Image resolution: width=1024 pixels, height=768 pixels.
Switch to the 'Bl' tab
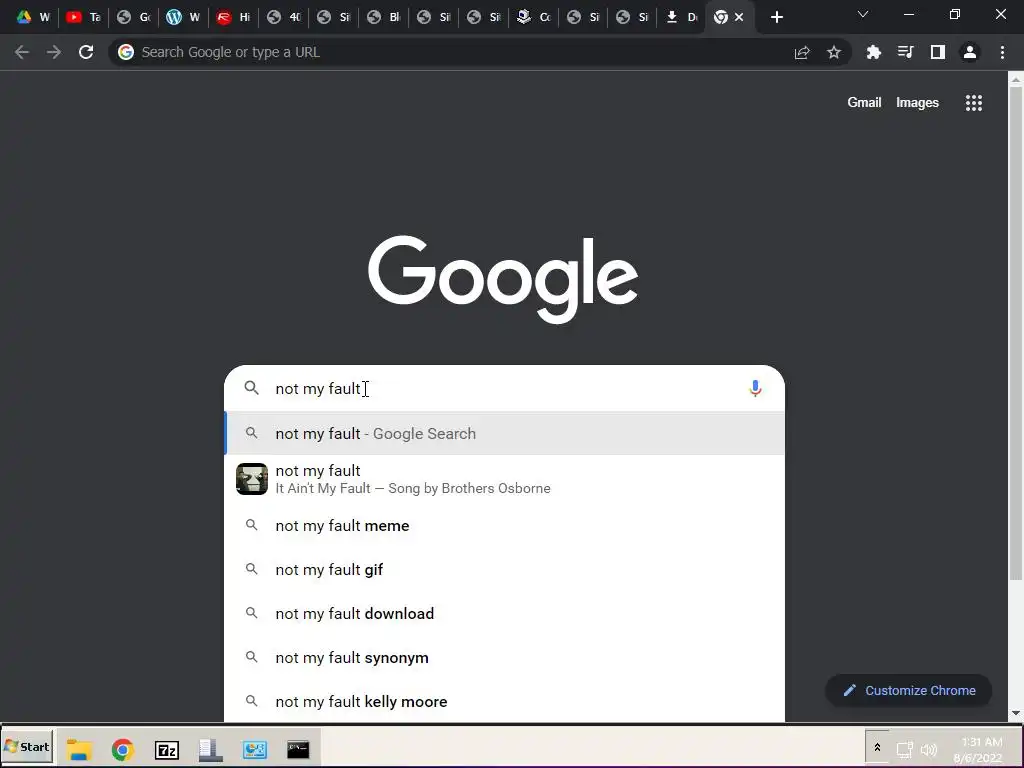(x=383, y=17)
